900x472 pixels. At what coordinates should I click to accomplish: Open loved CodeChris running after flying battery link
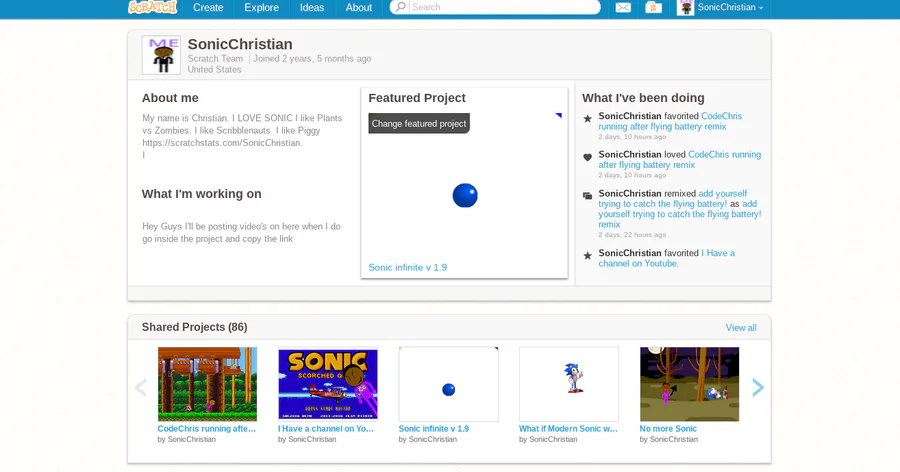(680, 160)
